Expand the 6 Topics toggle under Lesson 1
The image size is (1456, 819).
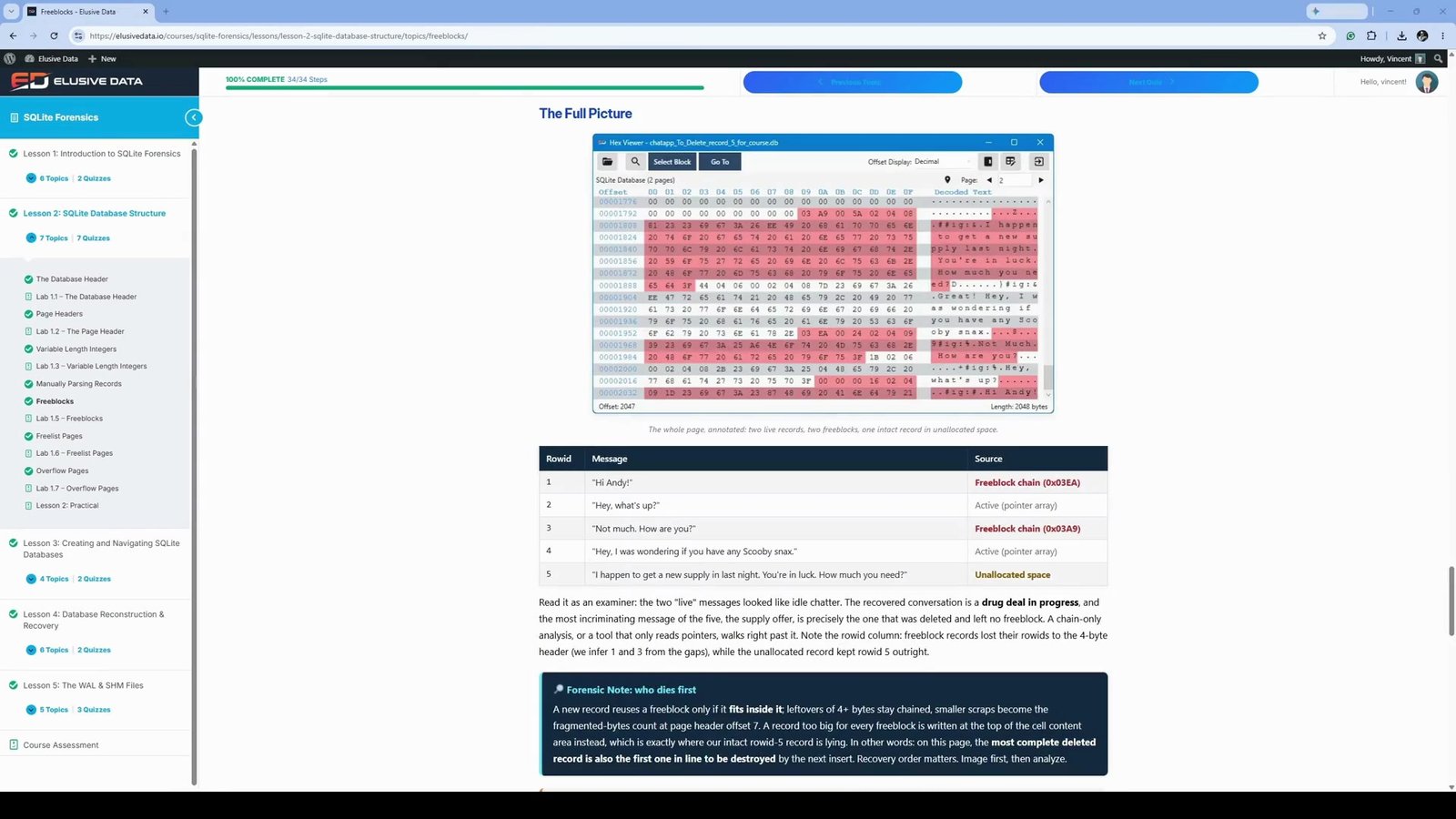31,178
